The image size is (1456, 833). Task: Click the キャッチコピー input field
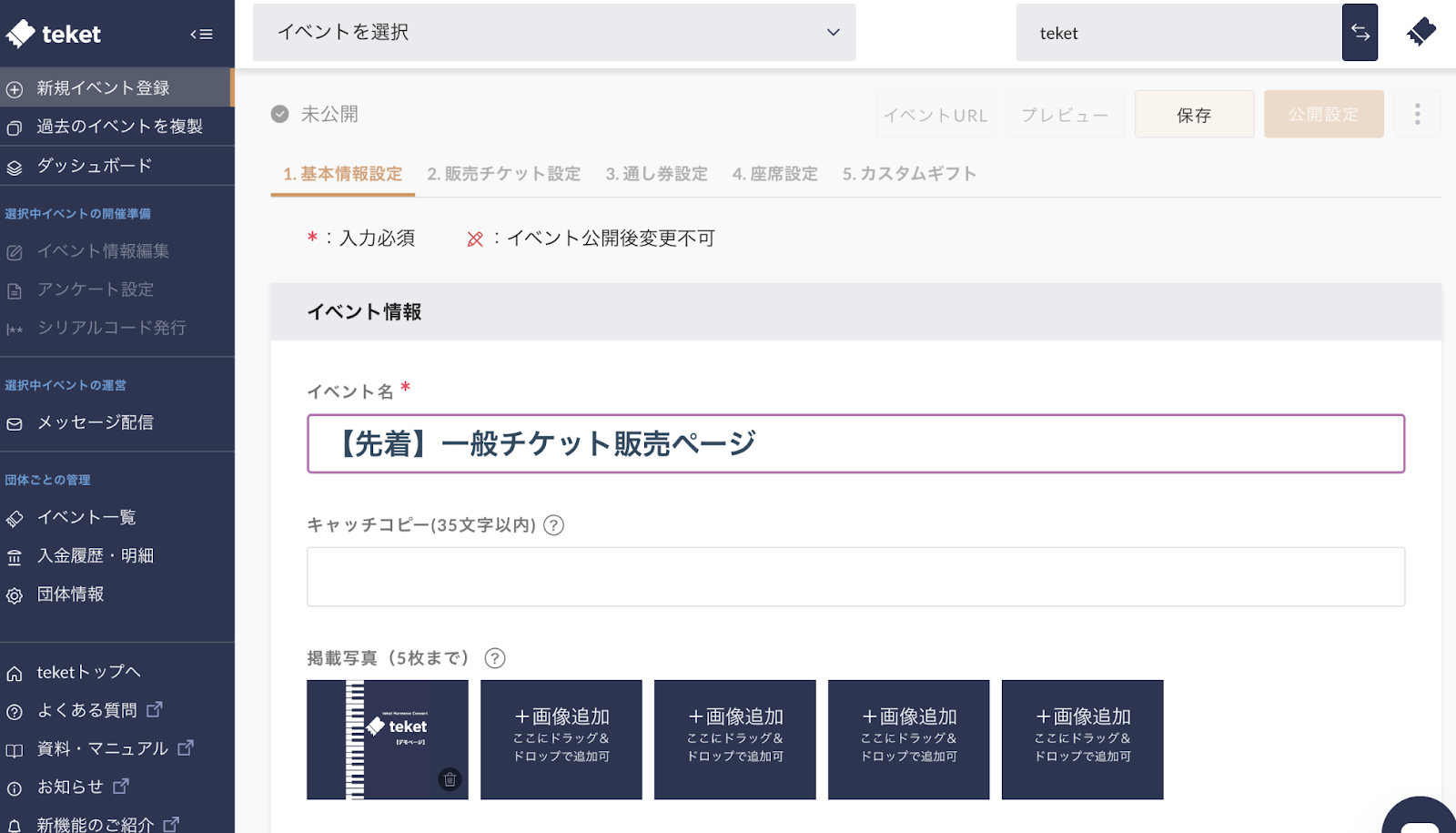(855, 576)
